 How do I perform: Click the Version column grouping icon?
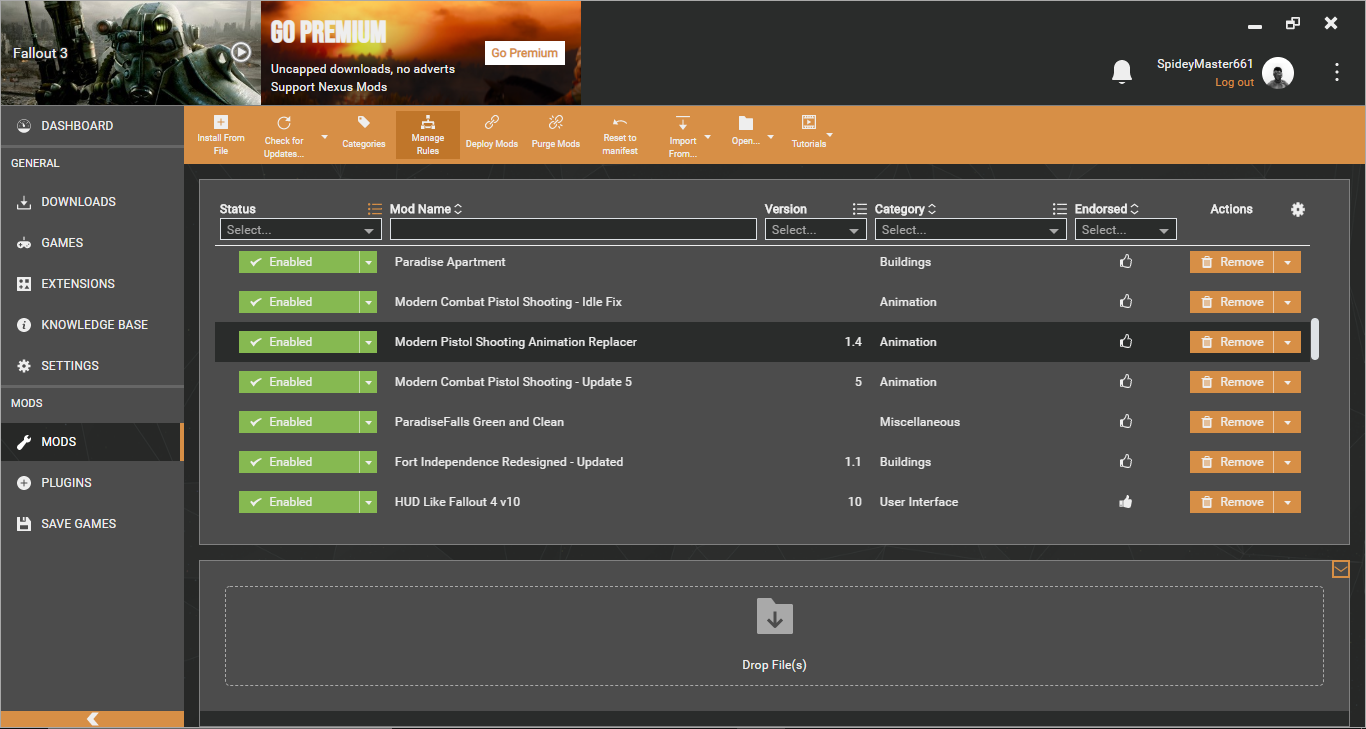[x=860, y=209]
